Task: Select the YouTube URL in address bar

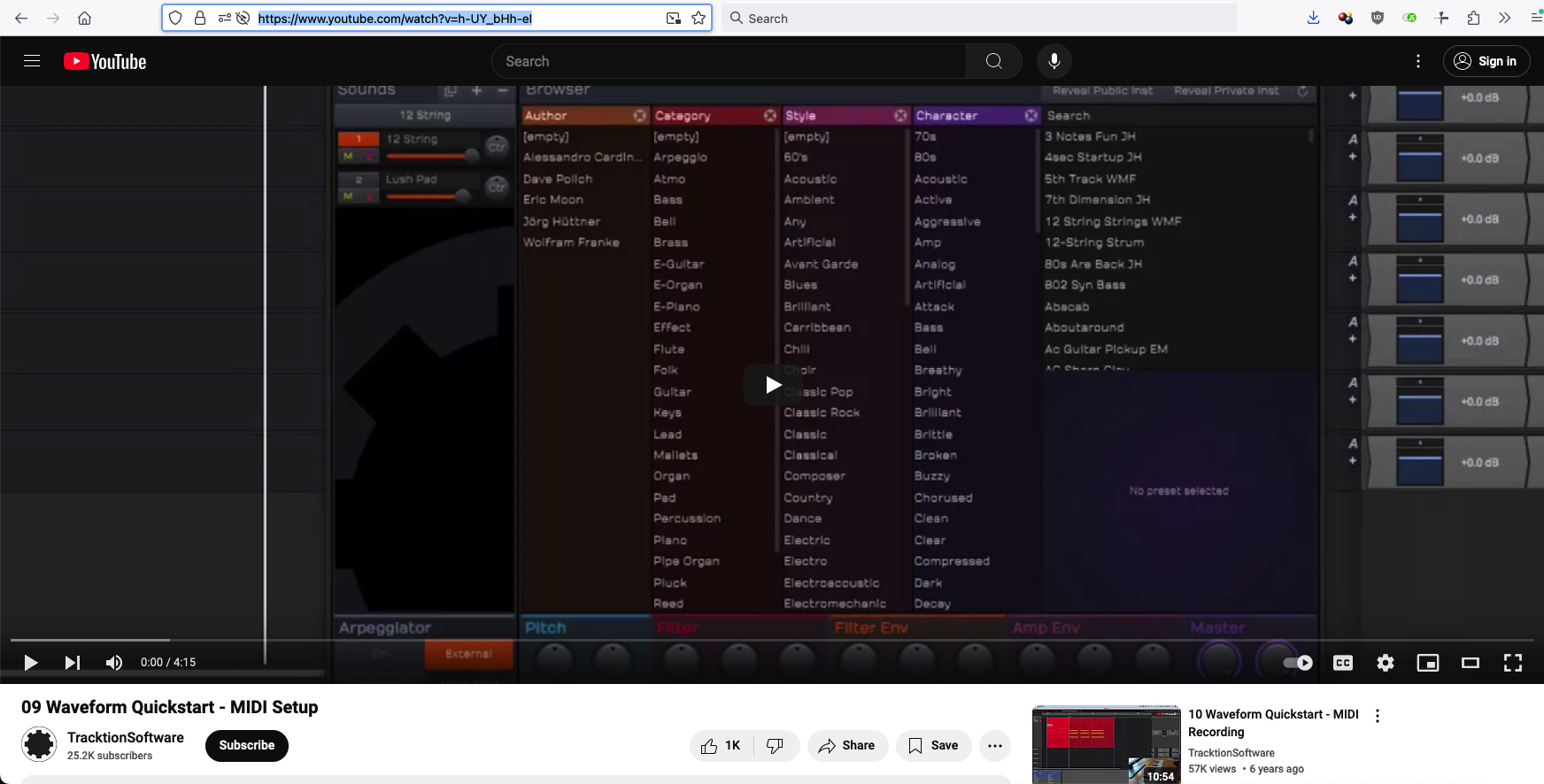Action: tap(395, 18)
